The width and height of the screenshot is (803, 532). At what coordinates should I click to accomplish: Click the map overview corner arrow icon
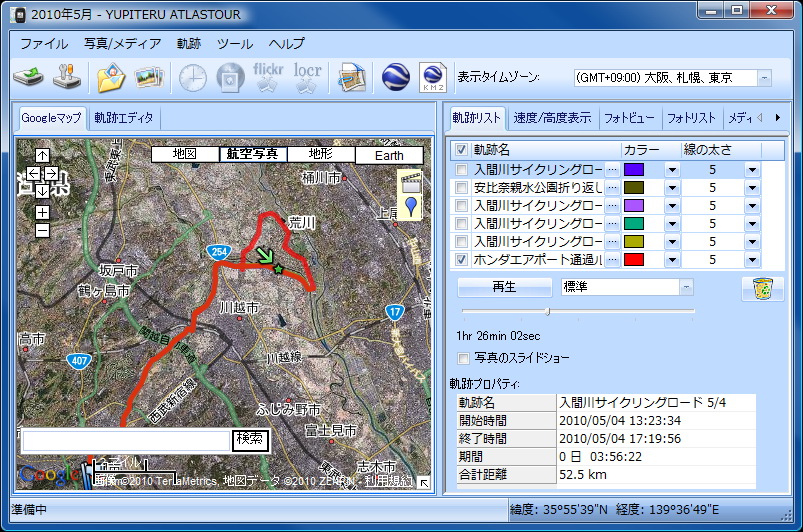coord(424,482)
